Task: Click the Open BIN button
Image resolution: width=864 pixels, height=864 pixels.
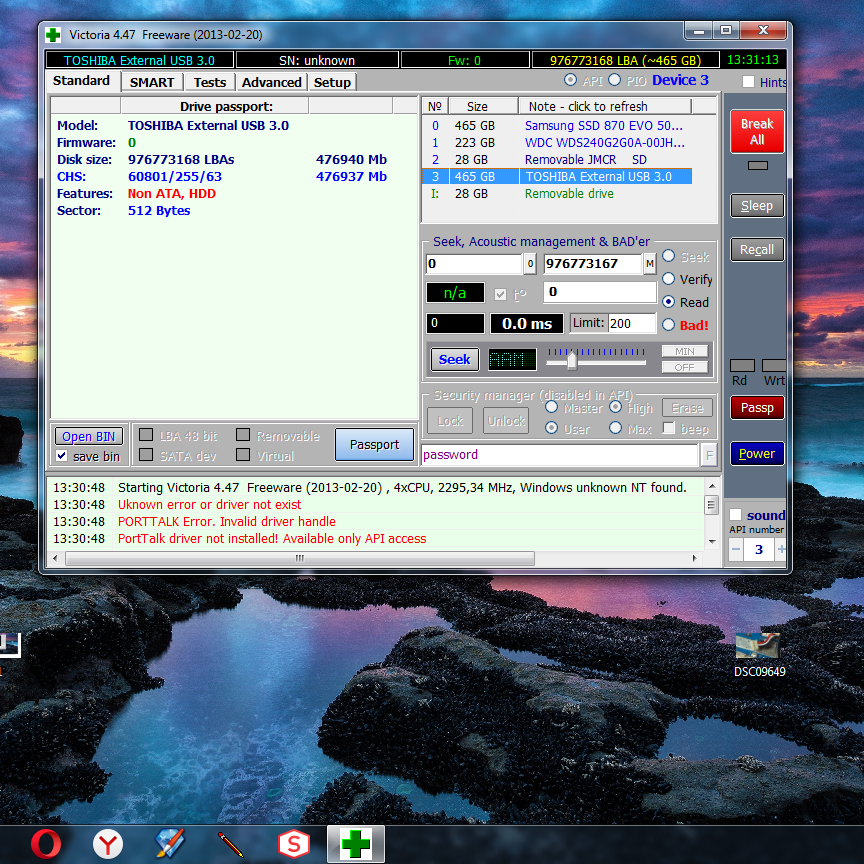Action: coord(89,436)
